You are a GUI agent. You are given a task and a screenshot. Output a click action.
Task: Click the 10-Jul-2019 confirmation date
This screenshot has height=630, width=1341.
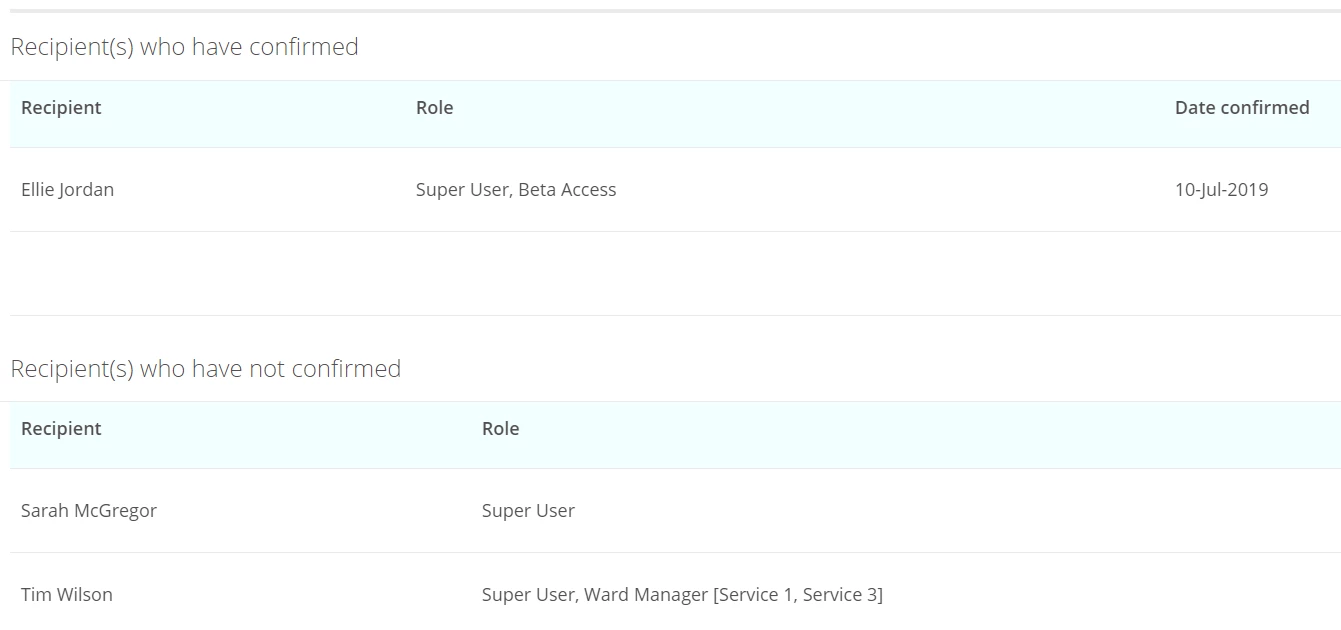(1221, 190)
